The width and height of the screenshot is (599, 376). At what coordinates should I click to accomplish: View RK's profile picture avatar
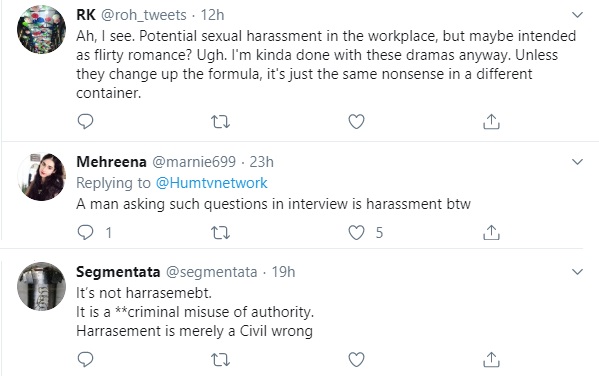click(x=41, y=29)
